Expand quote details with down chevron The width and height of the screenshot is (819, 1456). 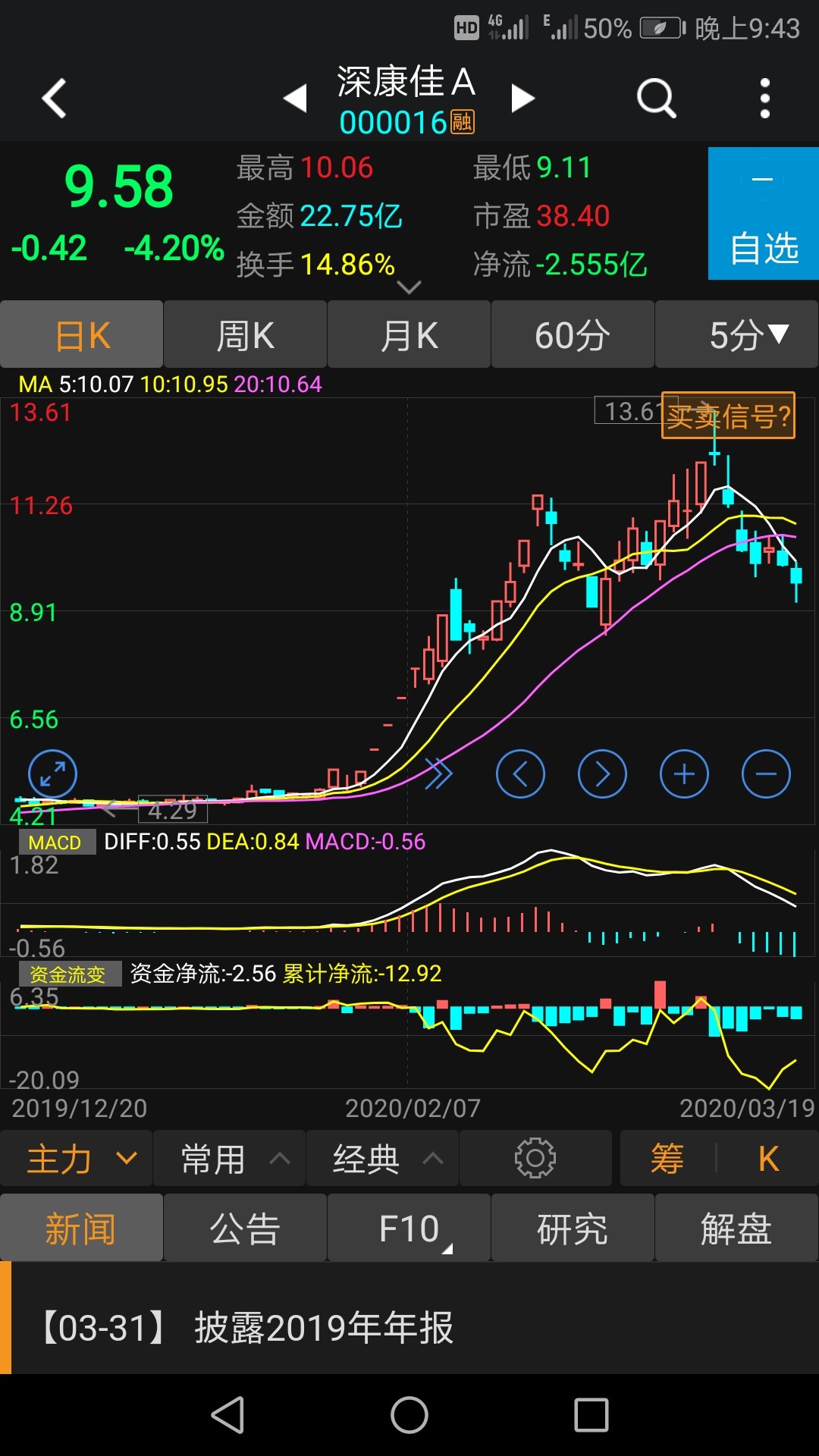tap(409, 287)
